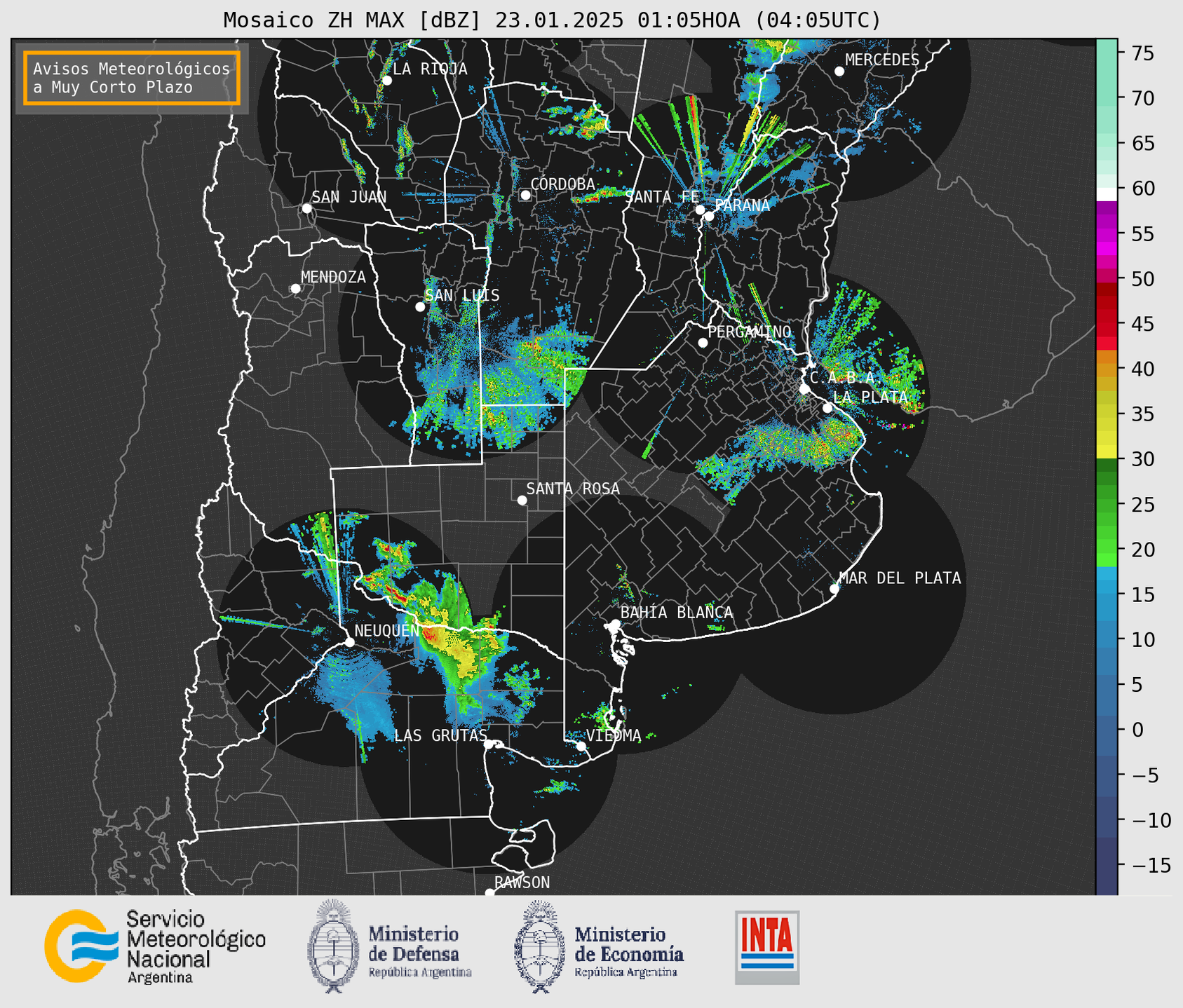Image resolution: width=1183 pixels, height=1008 pixels.
Task: Select the La Rioja city marker
Action: pyautogui.click(x=386, y=81)
